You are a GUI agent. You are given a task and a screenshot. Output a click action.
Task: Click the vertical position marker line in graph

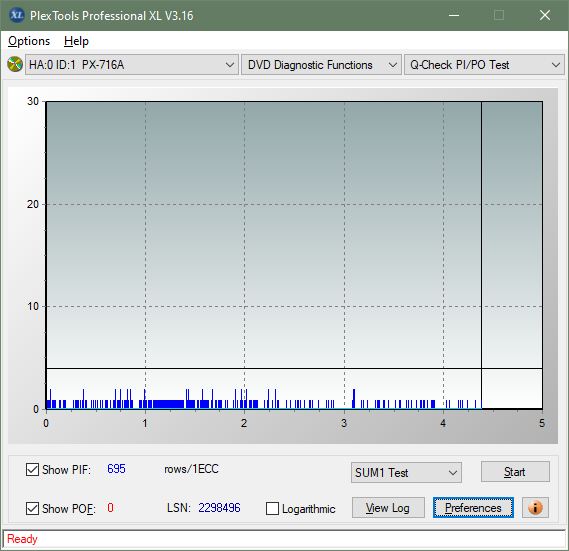(x=481, y=255)
